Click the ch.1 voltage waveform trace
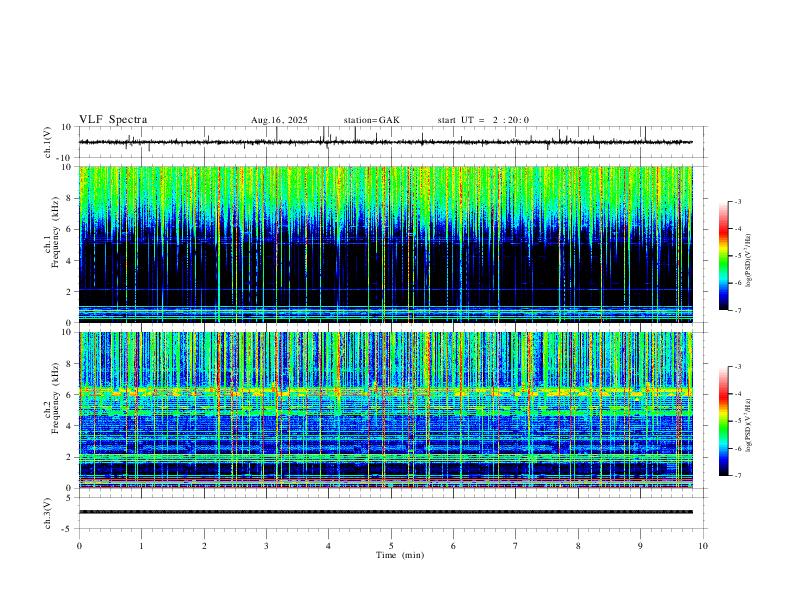 click(x=385, y=142)
